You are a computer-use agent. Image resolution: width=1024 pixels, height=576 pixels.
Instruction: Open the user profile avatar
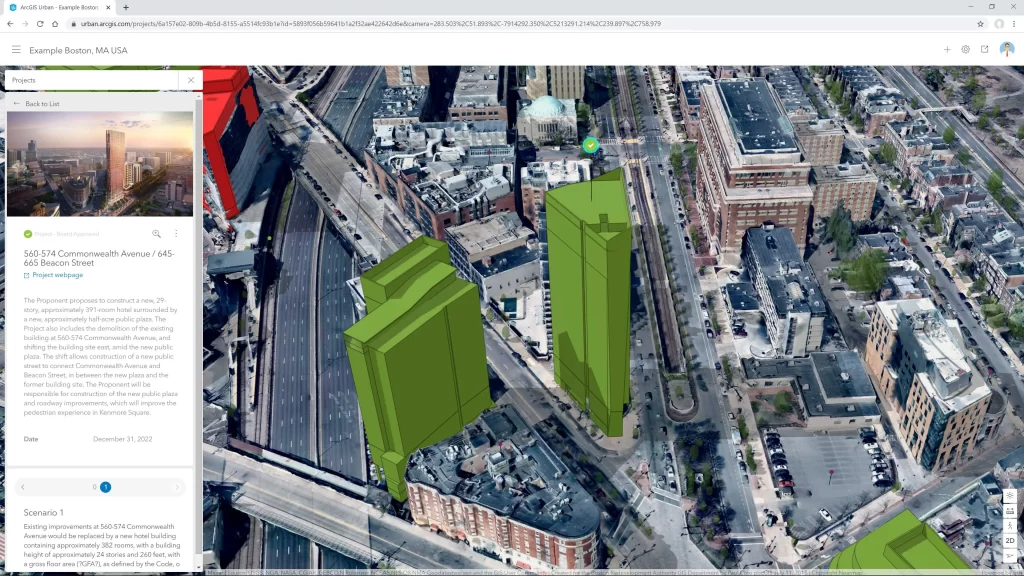click(1006, 50)
